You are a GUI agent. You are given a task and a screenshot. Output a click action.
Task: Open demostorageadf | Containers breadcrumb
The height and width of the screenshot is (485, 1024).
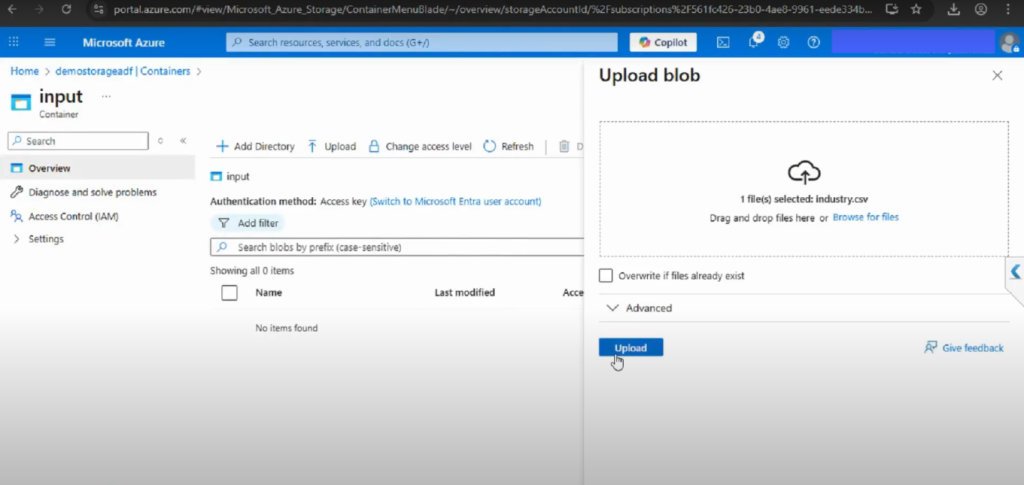click(123, 71)
